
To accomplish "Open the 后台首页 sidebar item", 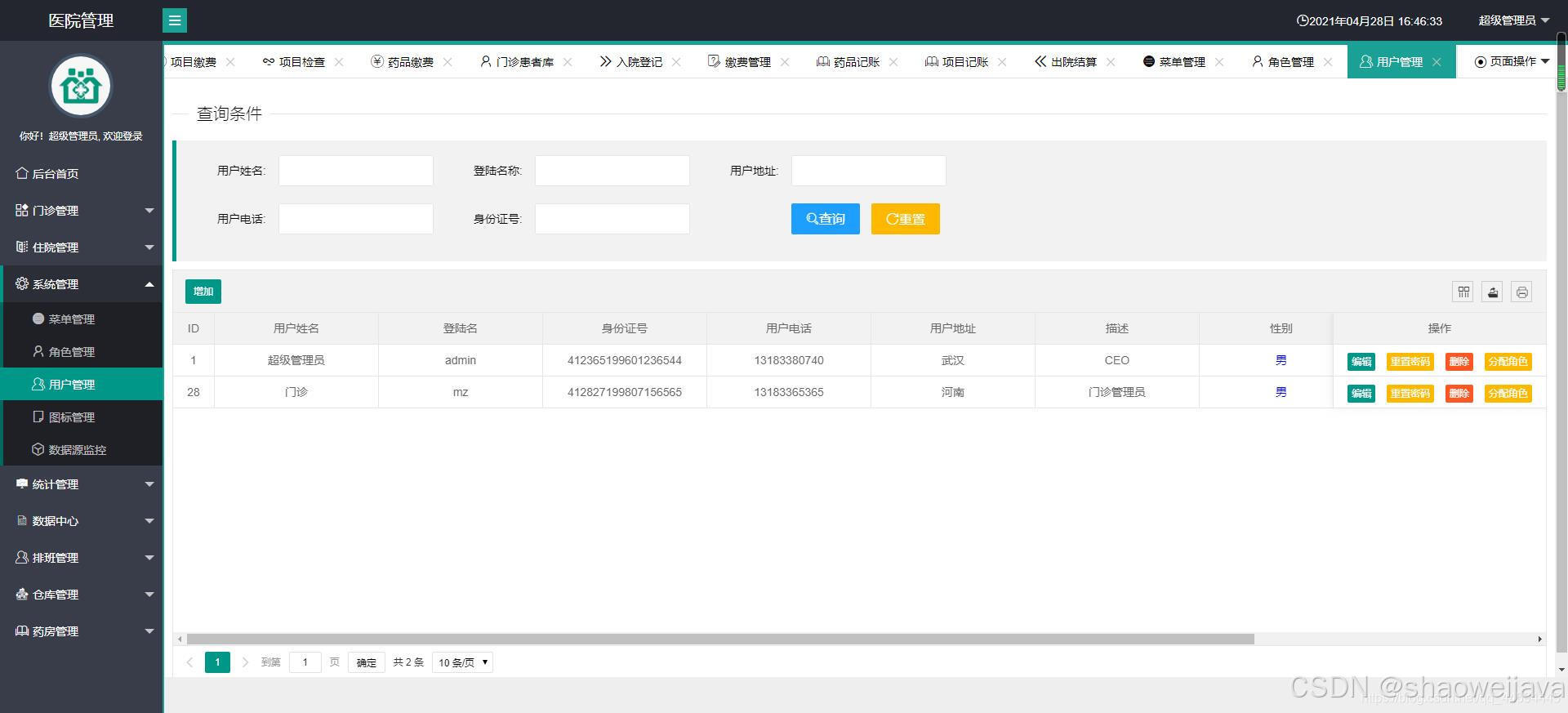I will 82,173.
